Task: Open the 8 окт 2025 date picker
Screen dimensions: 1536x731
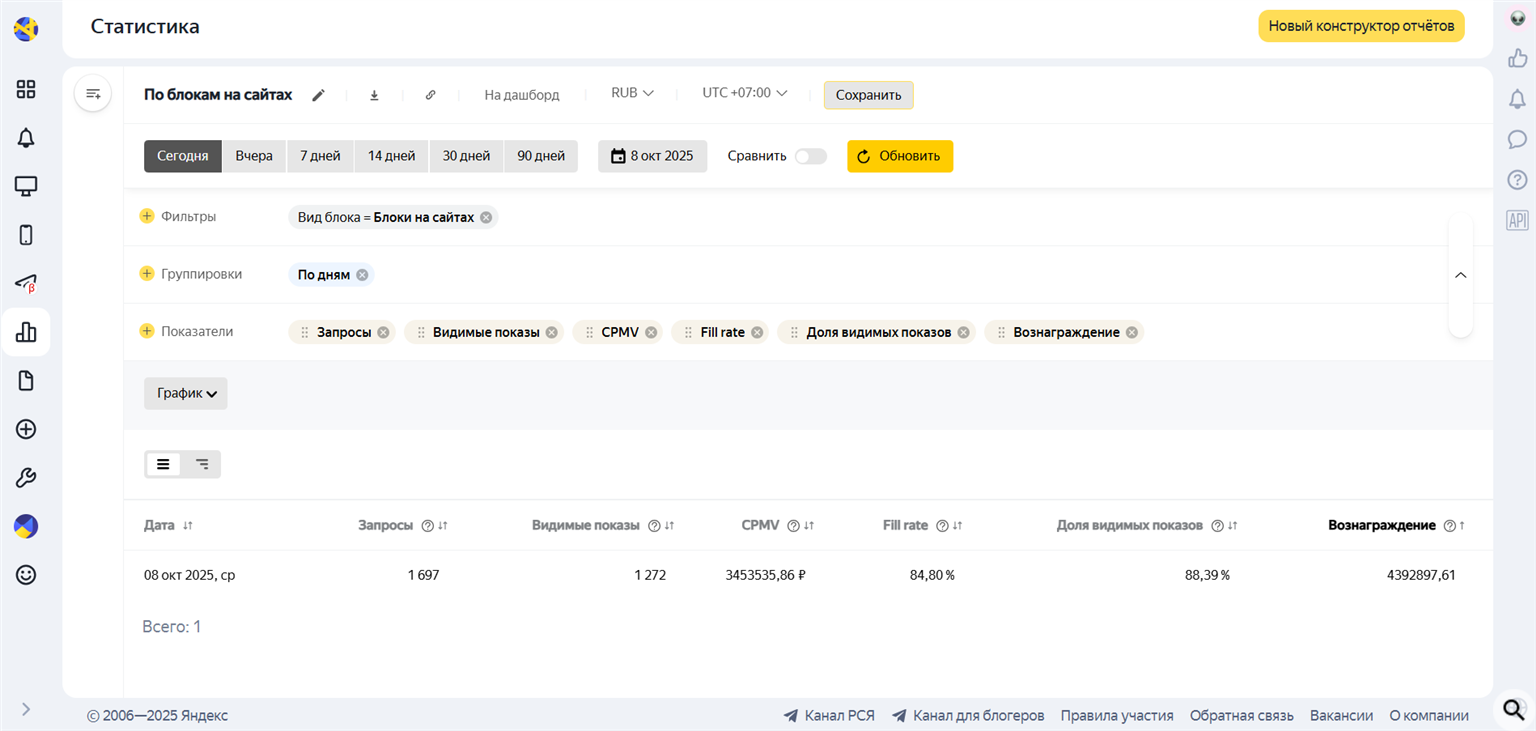Action: [652, 156]
